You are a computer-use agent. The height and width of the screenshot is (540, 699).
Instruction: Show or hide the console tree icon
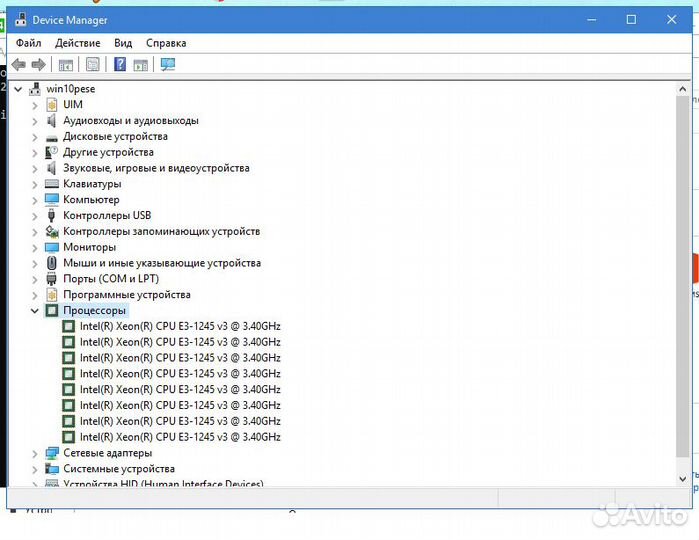pyautogui.click(x=66, y=65)
